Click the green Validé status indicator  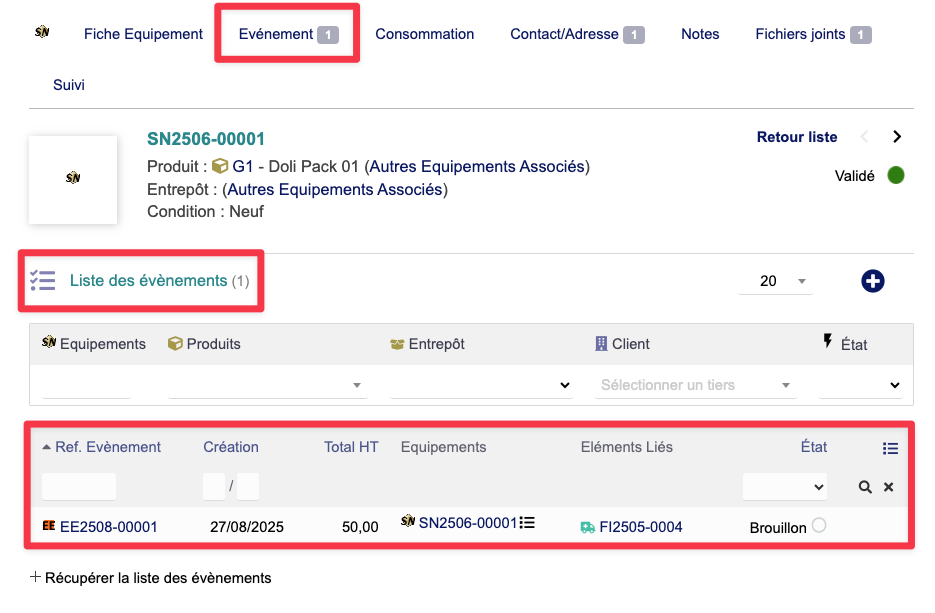(x=896, y=176)
